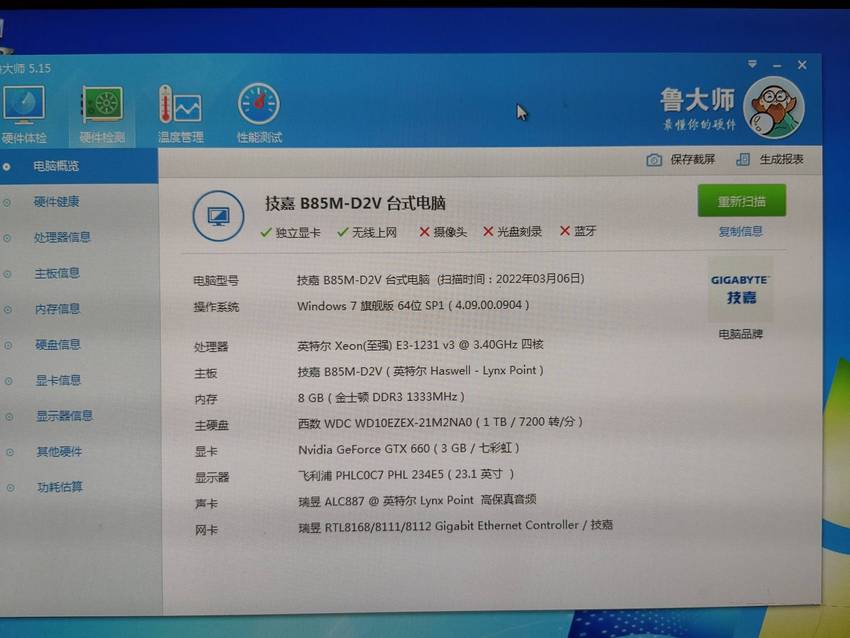The image size is (850, 638).
Task: Select the 硬件检测 hardware detection tab
Action: (x=102, y=115)
